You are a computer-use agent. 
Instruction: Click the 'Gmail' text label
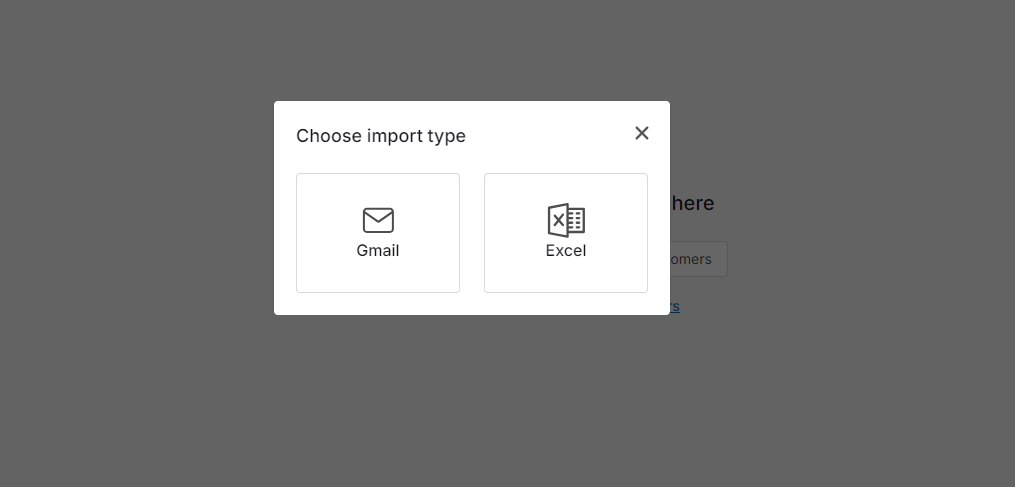tap(378, 251)
